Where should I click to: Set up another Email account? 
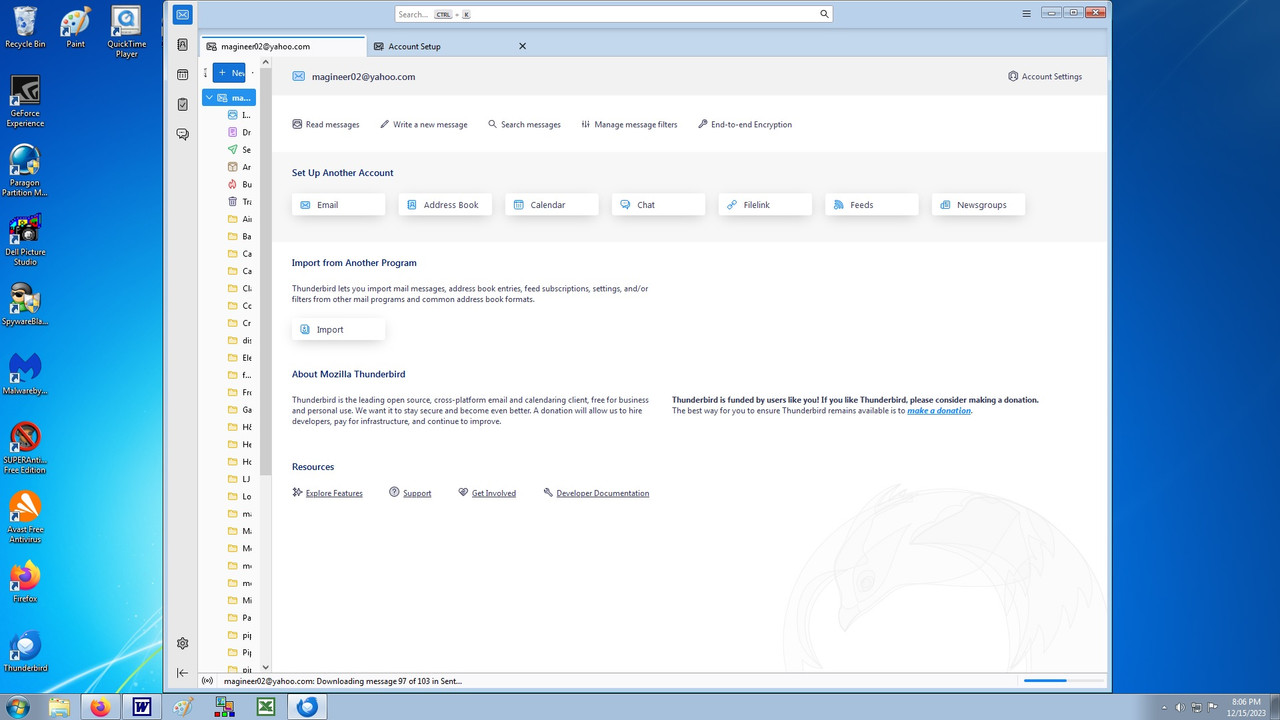click(x=339, y=205)
